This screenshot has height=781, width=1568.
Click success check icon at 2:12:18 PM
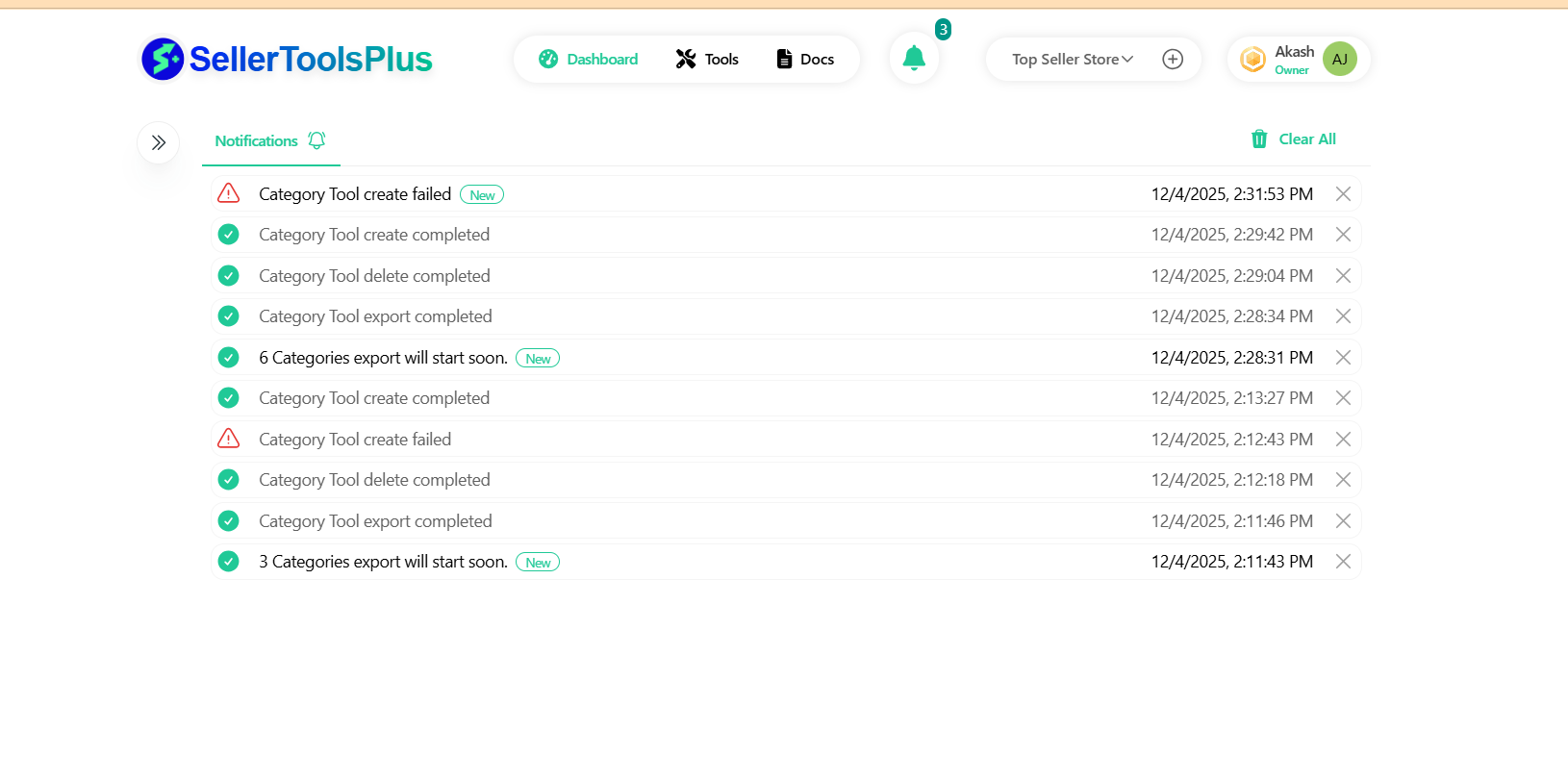click(x=229, y=480)
